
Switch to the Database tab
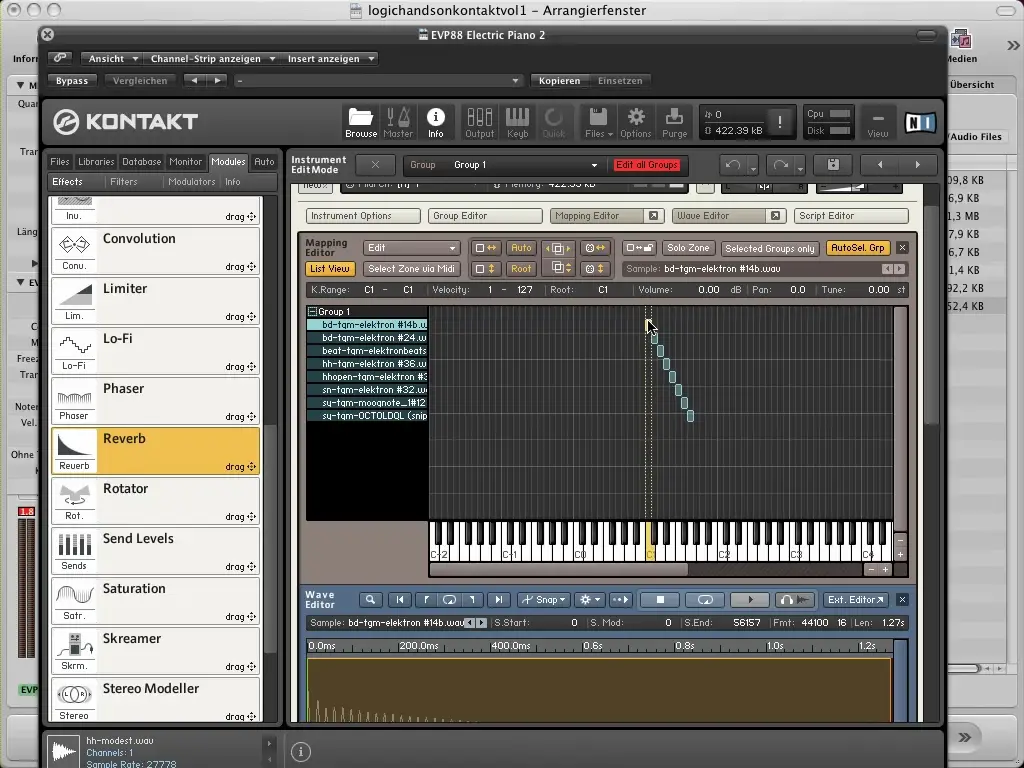[x=141, y=161]
